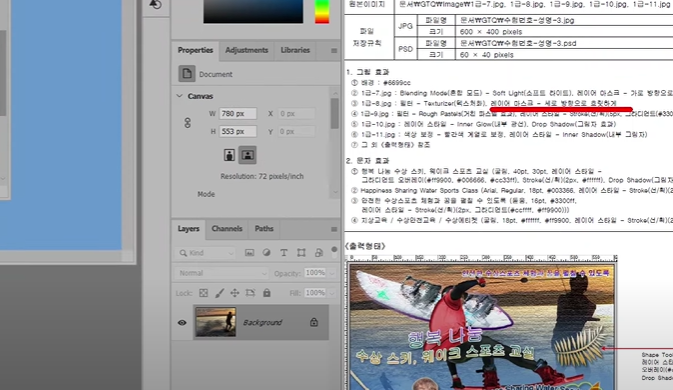Open the Normal blend mode dropdown
673x390 pixels.
click(221, 273)
